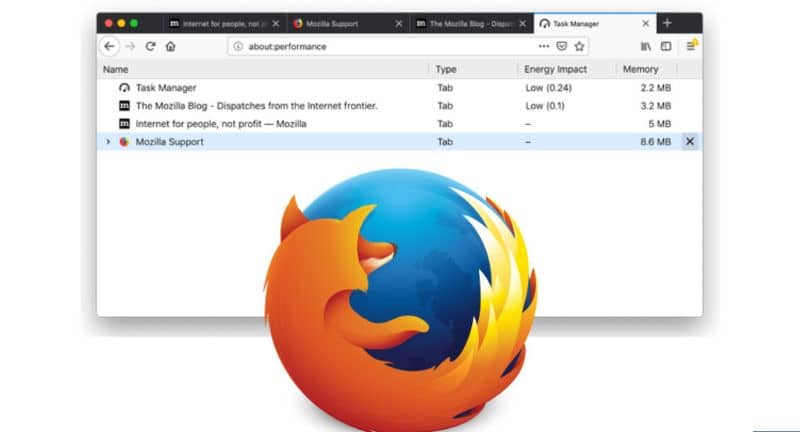This screenshot has width=800, height=432.
Task: Show site information icon in address bar
Action: click(x=238, y=46)
